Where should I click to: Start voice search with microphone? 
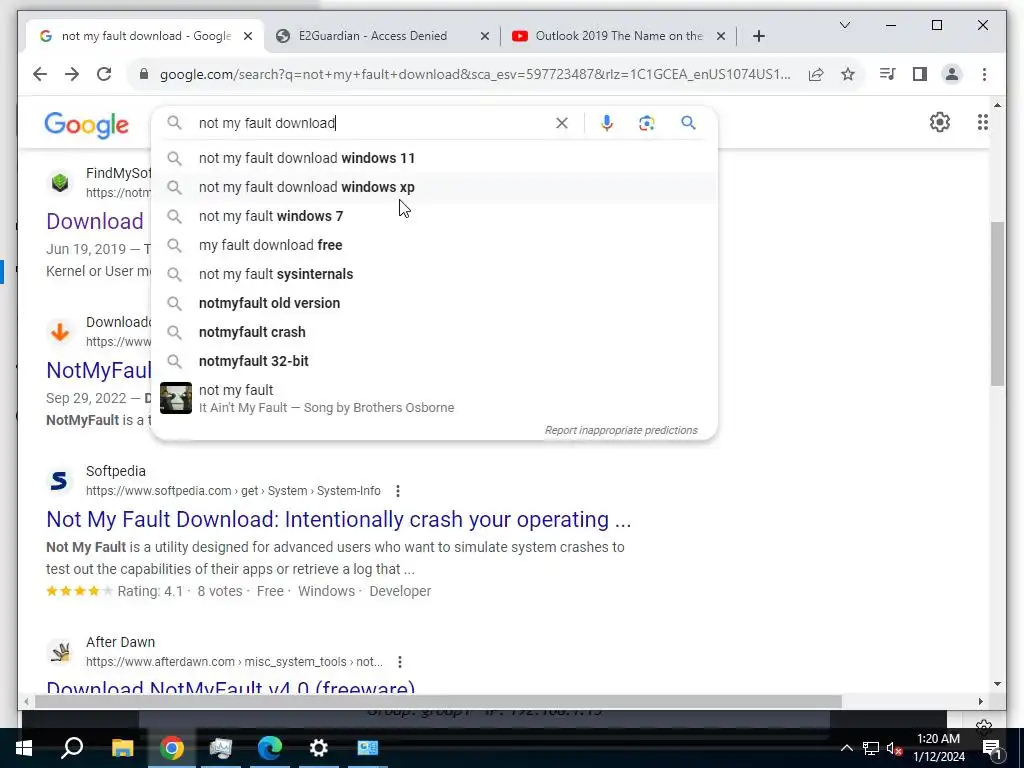(x=607, y=123)
